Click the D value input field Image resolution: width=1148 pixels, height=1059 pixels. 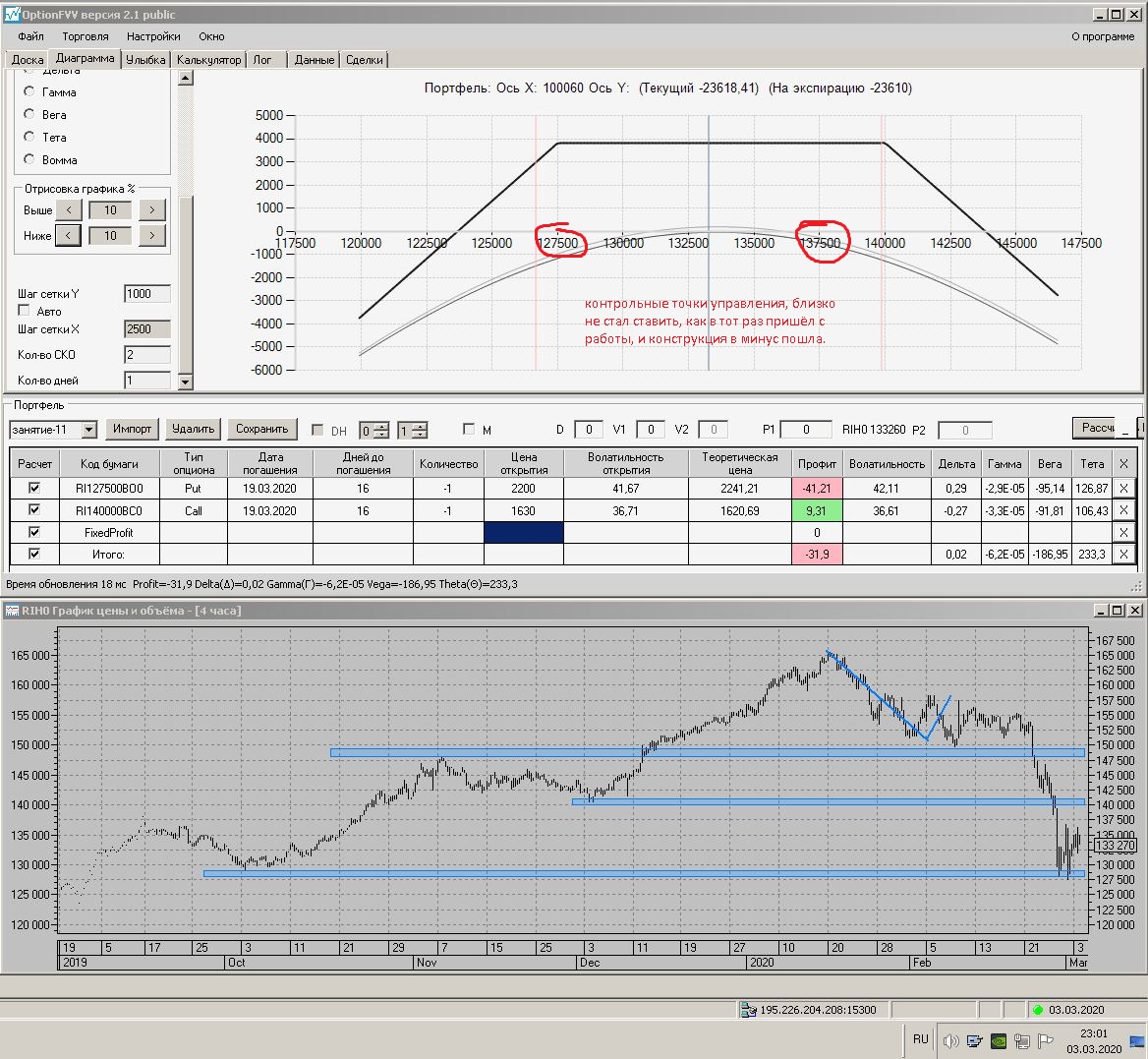tap(588, 430)
